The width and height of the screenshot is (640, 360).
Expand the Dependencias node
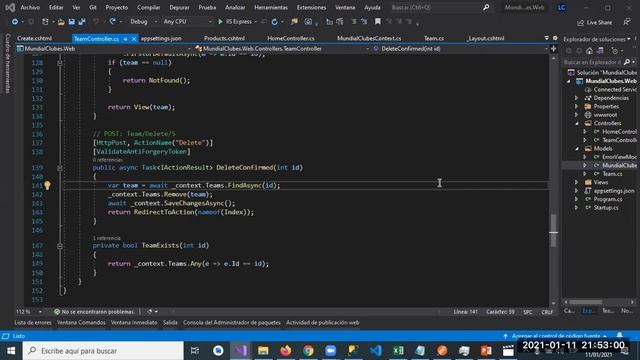click(577, 98)
